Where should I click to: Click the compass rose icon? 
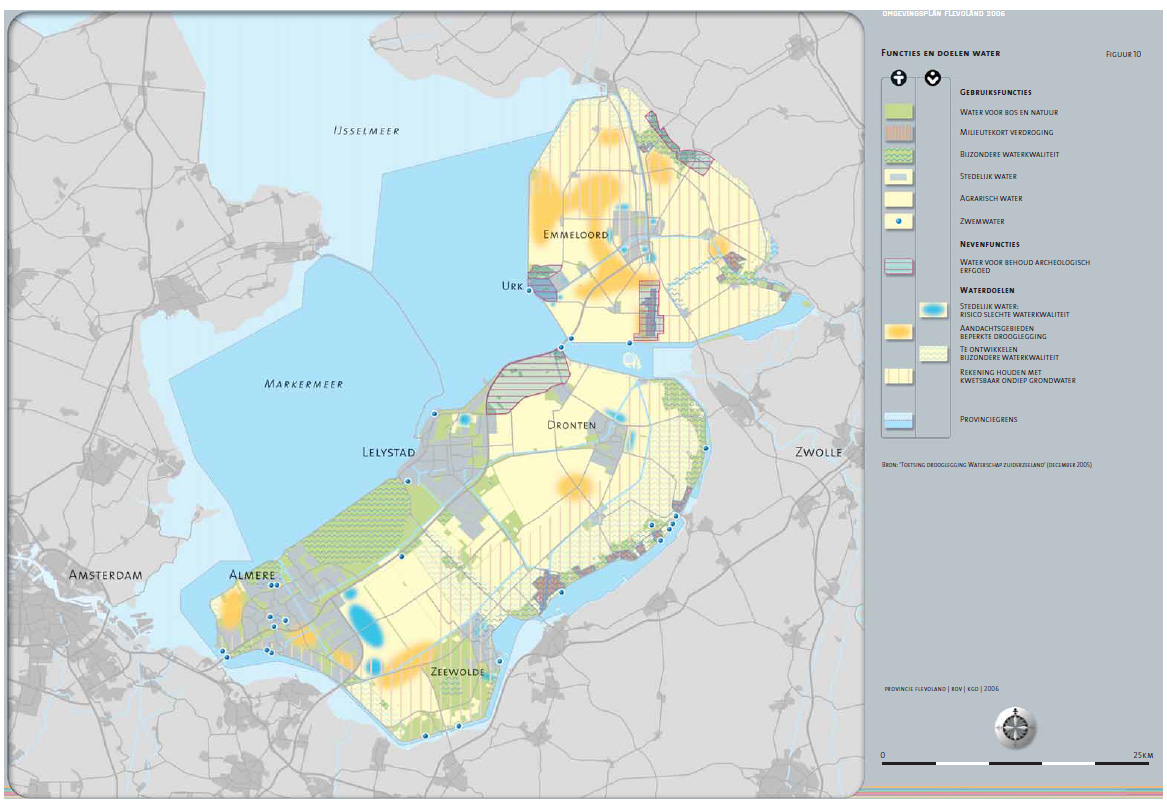point(1016,726)
